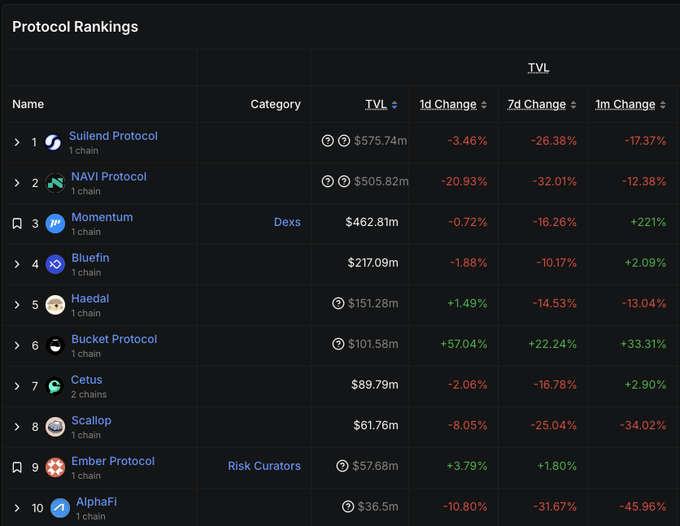The width and height of the screenshot is (680, 526).
Task: Expand the Cetus row
Action: [17, 386]
